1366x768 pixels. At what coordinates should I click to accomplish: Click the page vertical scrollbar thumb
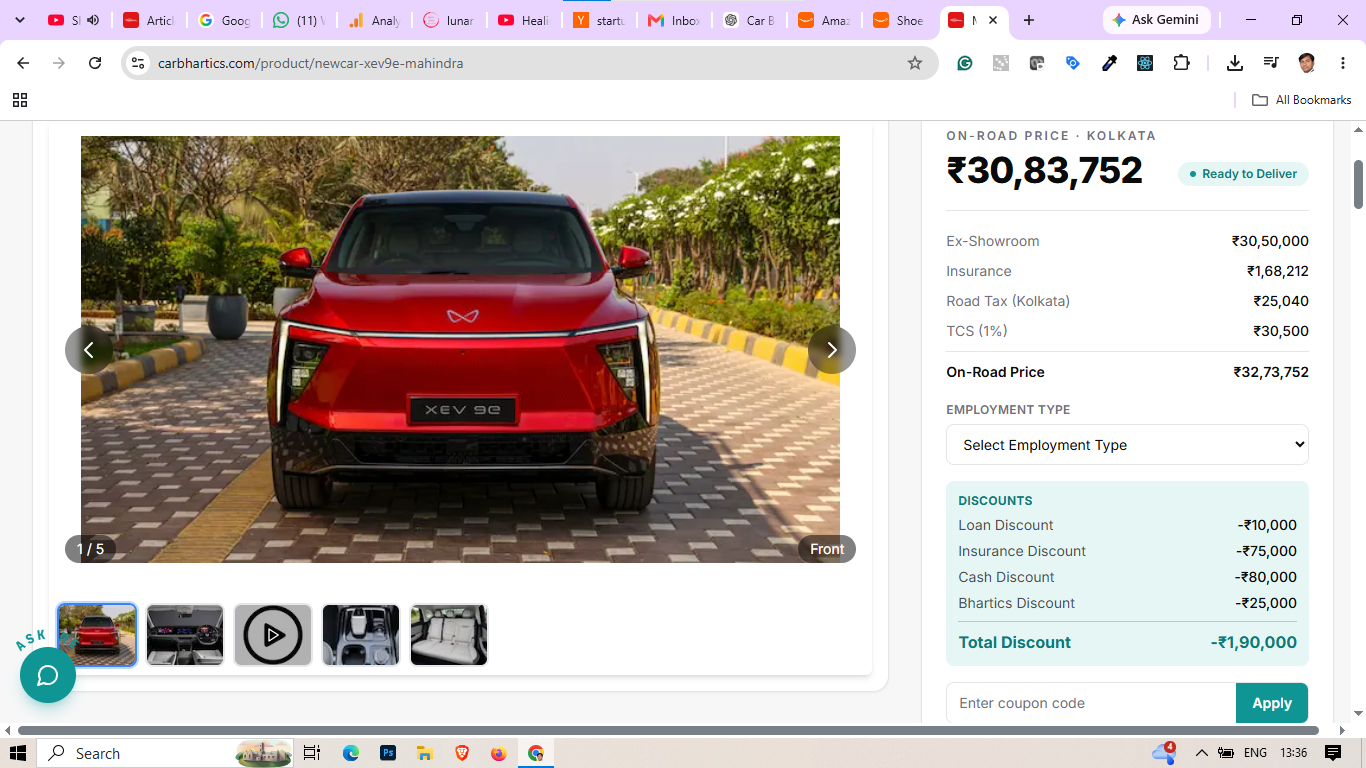click(1359, 184)
